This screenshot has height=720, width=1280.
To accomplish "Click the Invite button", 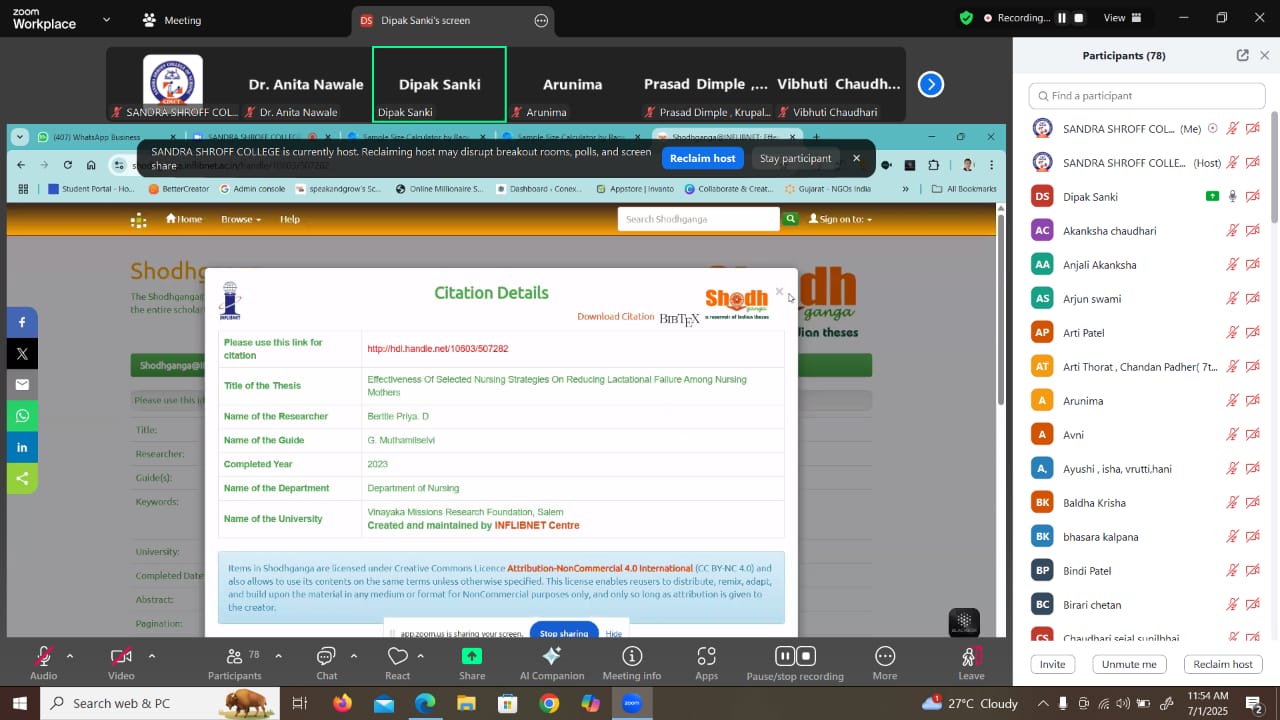I will pyautogui.click(x=1052, y=664).
